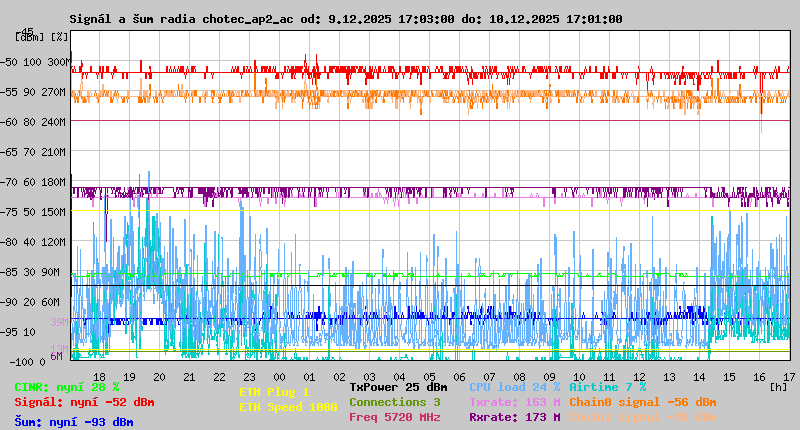This screenshot has height=430, width=800.
Task: Click the graph title text
Action: [x=346, y=19]
